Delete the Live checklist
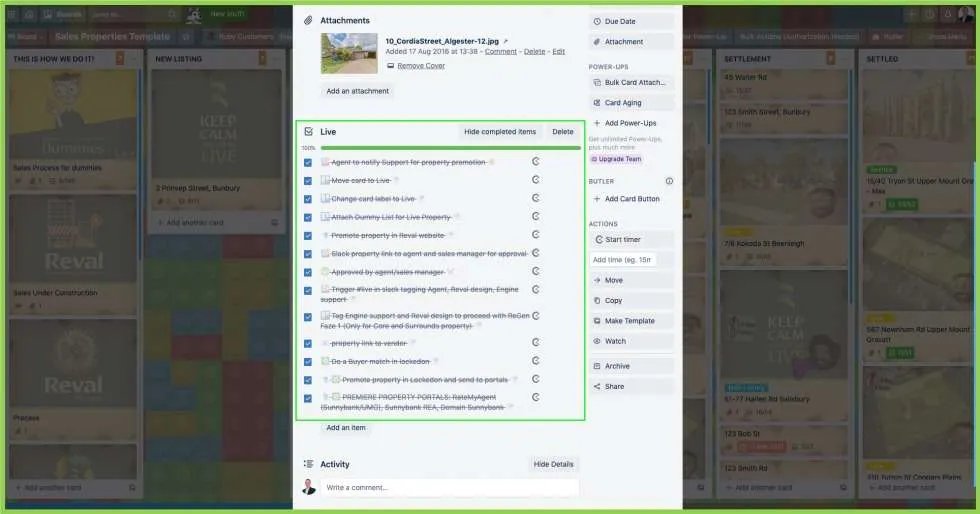The width and height of the screenshot is (980, 514). coord(562,132)
